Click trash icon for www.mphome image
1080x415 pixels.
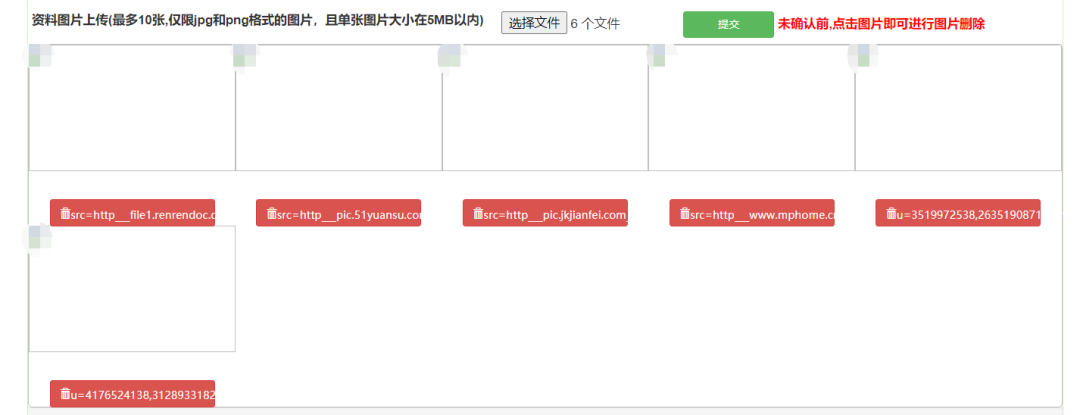[685, 214]
